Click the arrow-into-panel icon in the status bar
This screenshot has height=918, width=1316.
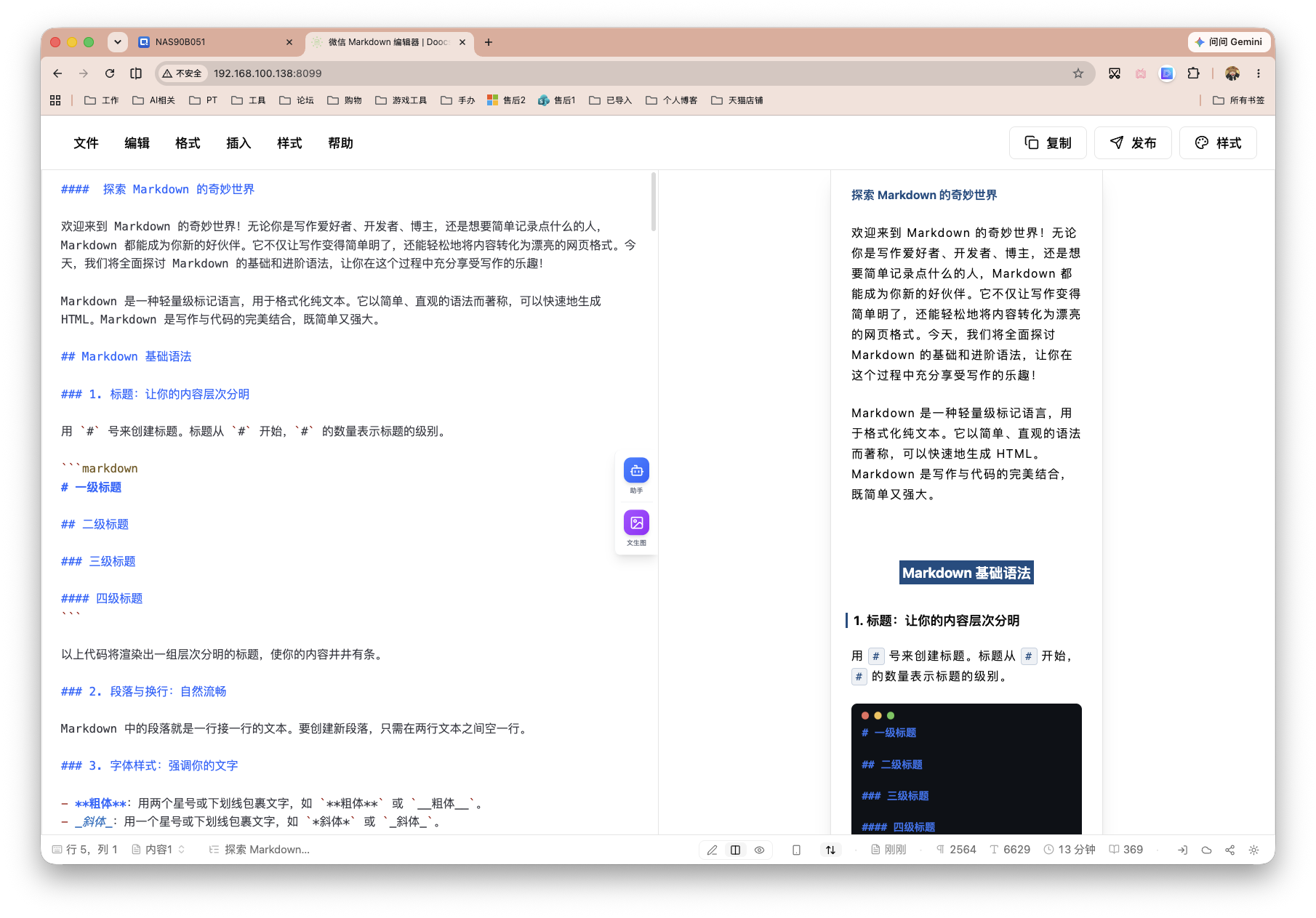[x=1182, y=850]
